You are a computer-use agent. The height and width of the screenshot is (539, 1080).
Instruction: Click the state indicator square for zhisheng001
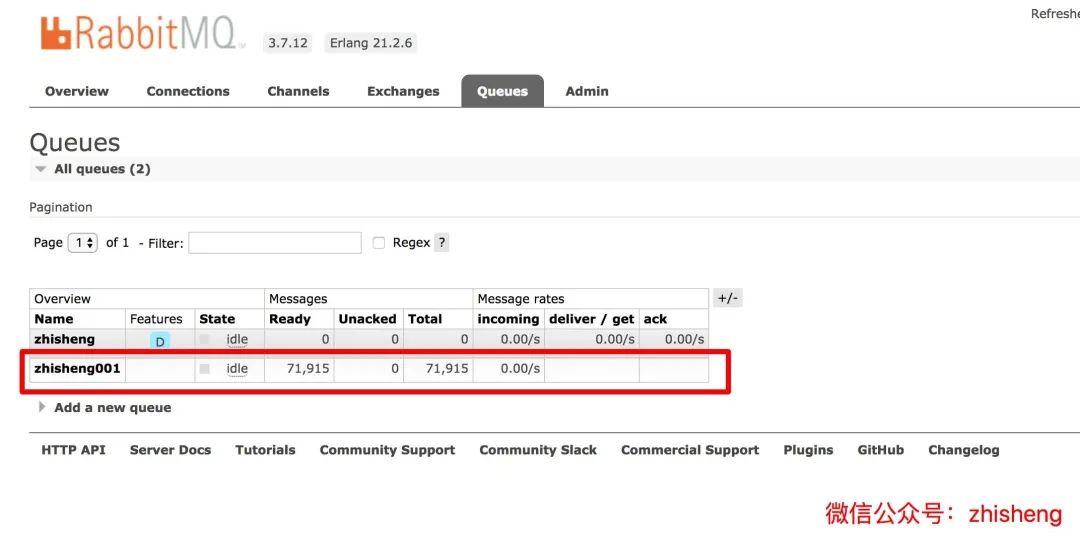[x=205, y=368]
